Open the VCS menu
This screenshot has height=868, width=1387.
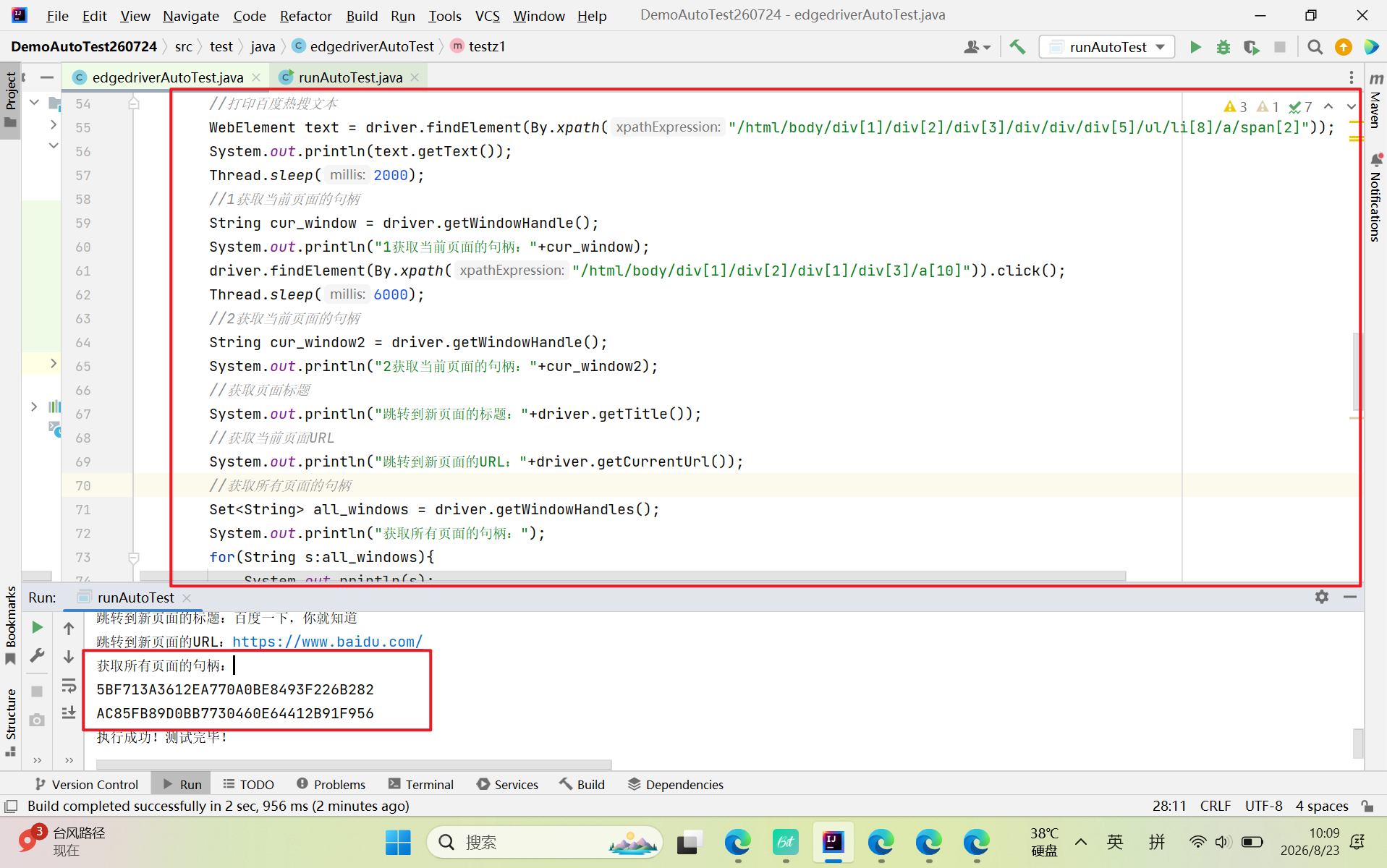487,15
